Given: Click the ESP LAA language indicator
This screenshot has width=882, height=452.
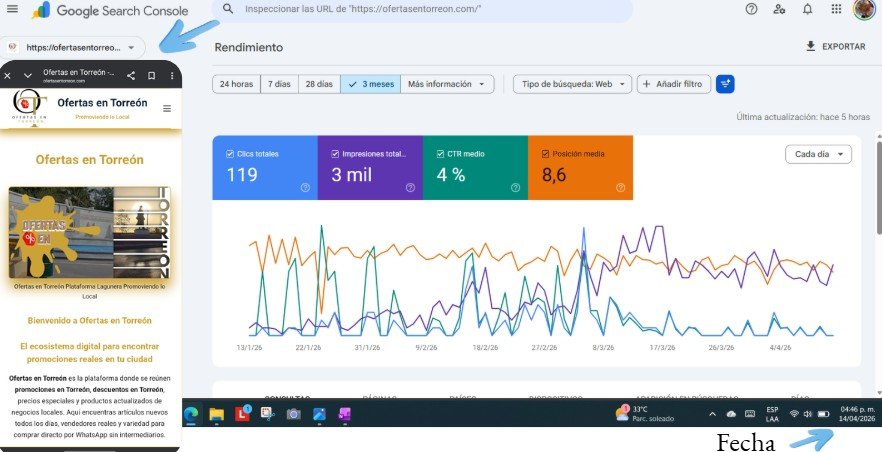Looking at the screenshot, I should (772, 414).
